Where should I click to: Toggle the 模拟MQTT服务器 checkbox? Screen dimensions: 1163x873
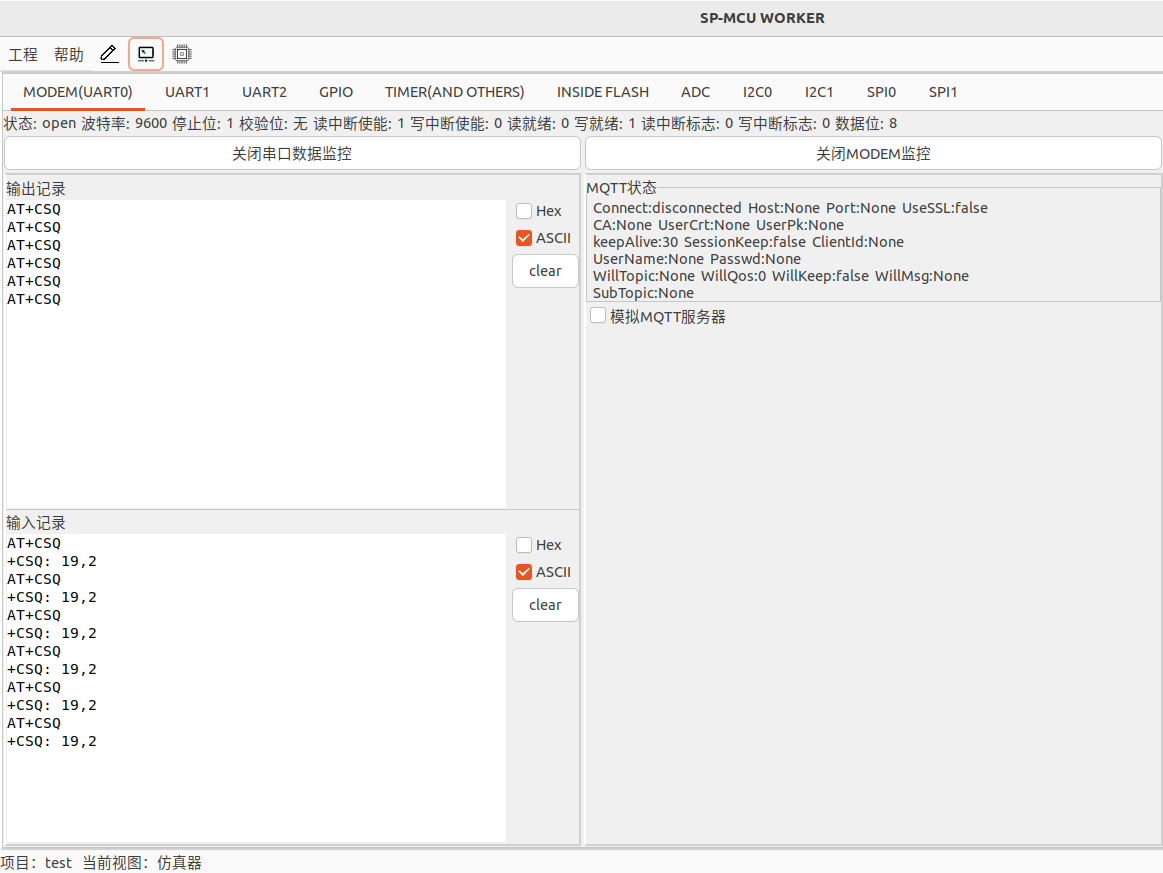598,316
